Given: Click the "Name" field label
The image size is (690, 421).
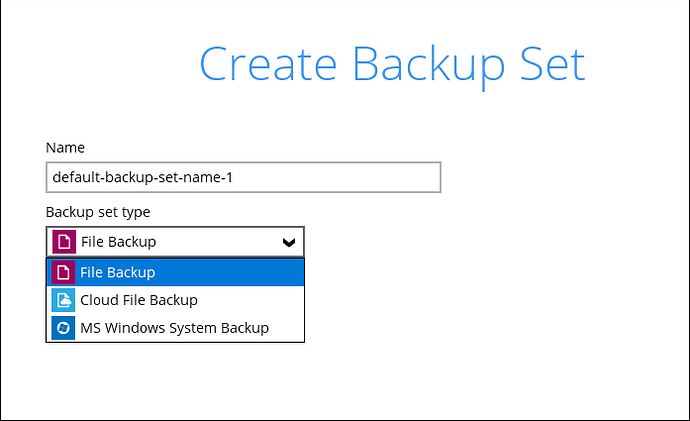Looking at the screenshot, I should (x=65, y=148).
